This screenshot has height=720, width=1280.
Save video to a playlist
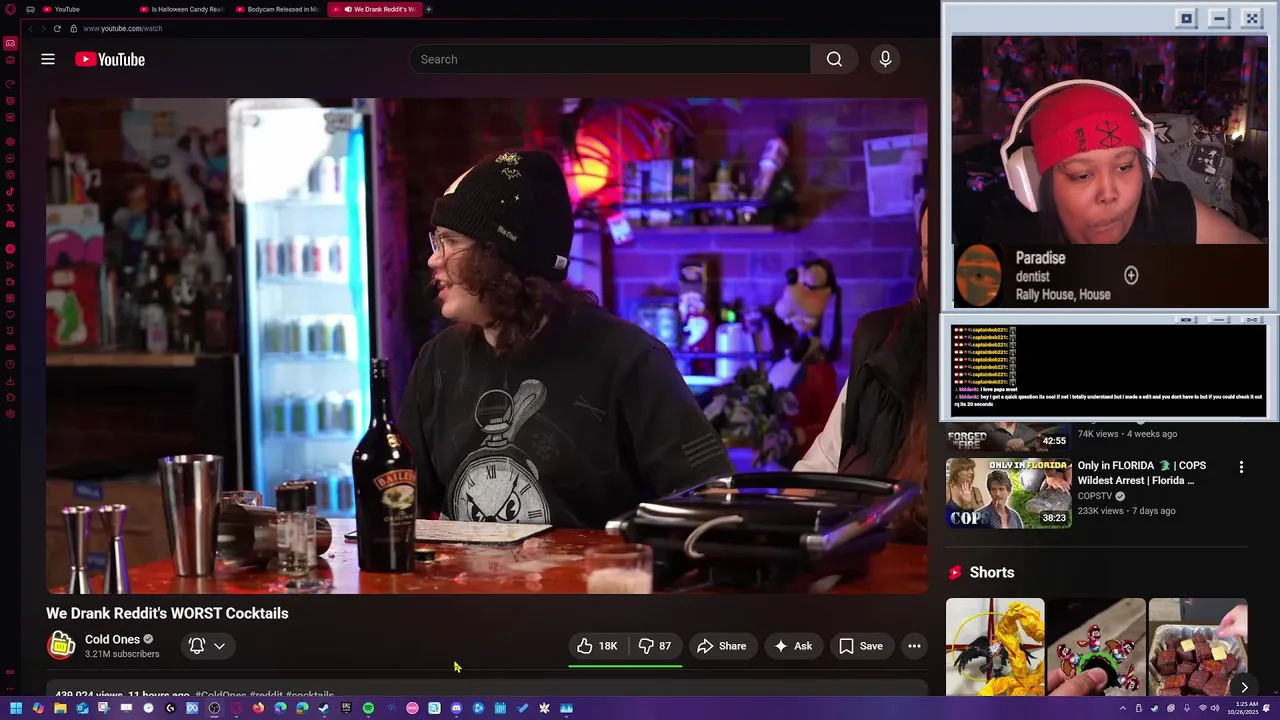click(861, 646)
